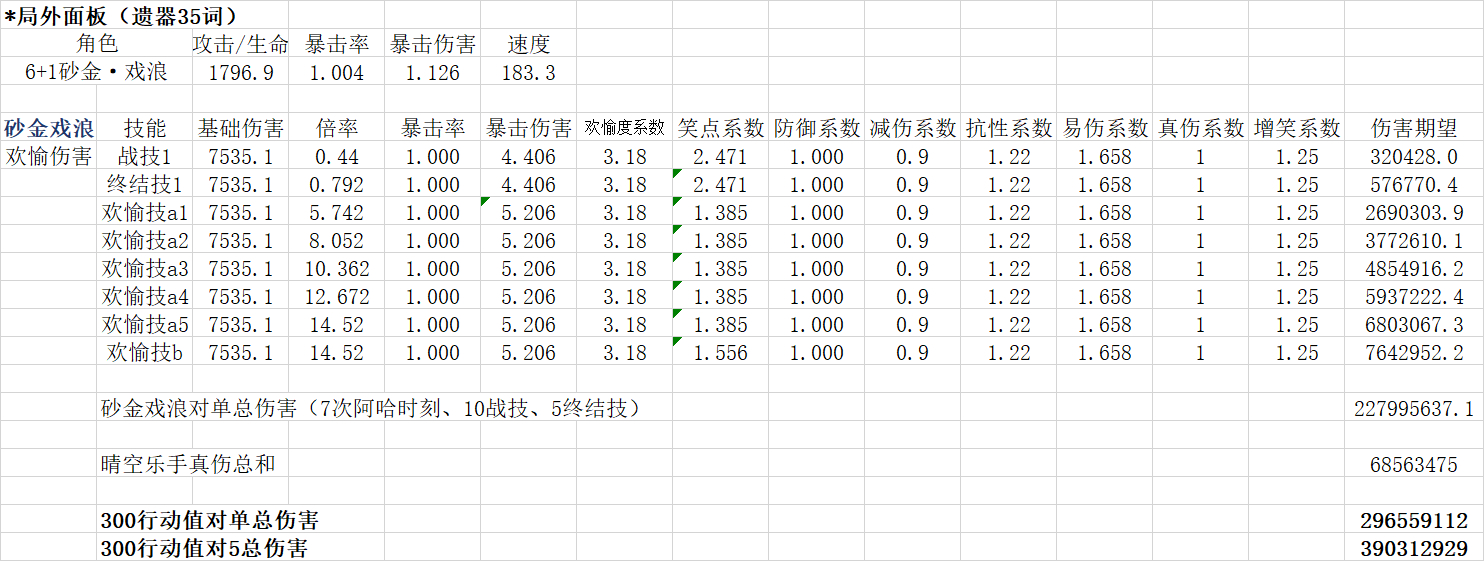Select the '战技1' skill row cell
The image size is (1484, 561).
point(145,156)
